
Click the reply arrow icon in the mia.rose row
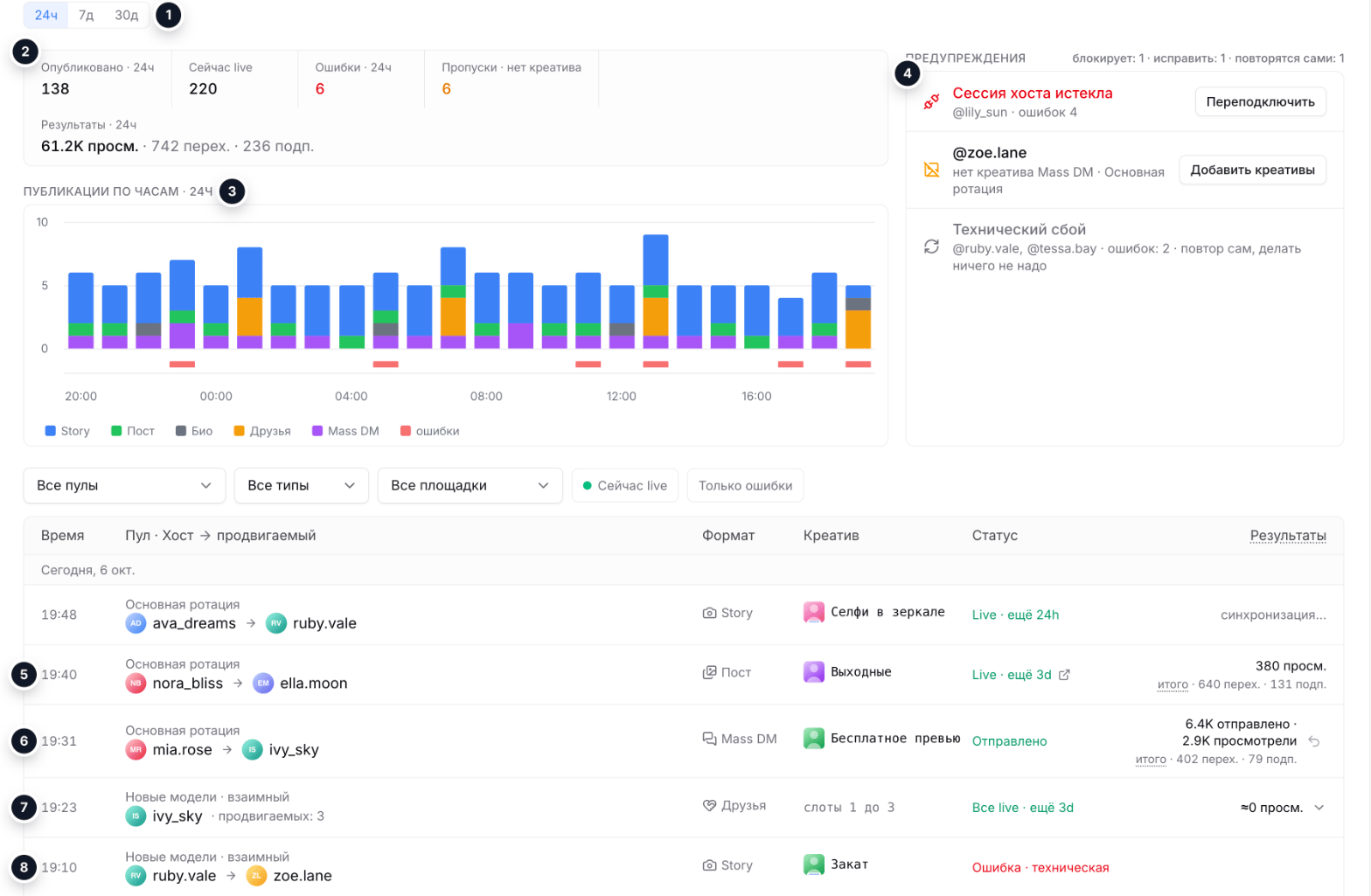[x=1313, y=741]
